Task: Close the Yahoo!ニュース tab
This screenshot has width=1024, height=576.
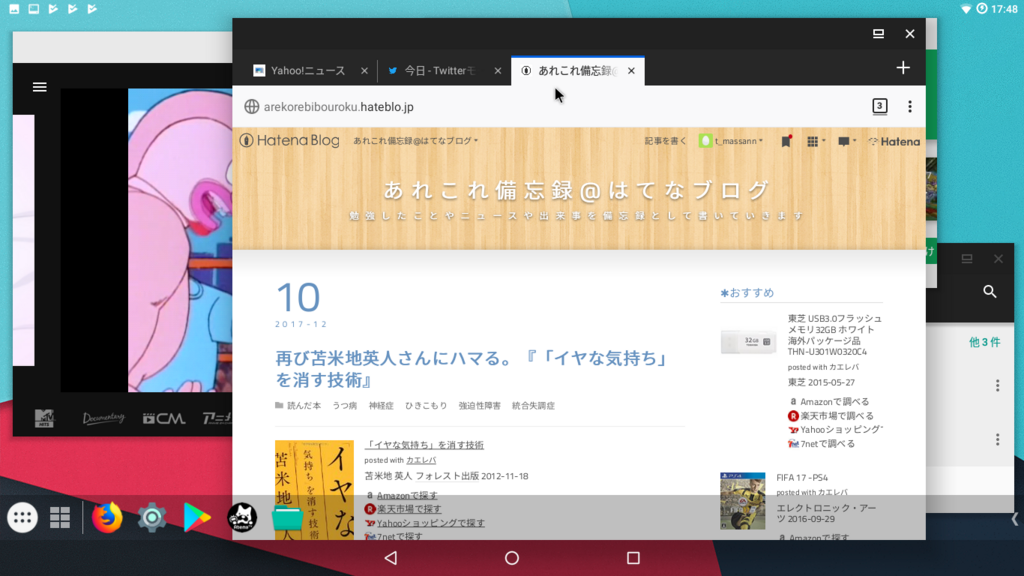Action: [364, 71]
